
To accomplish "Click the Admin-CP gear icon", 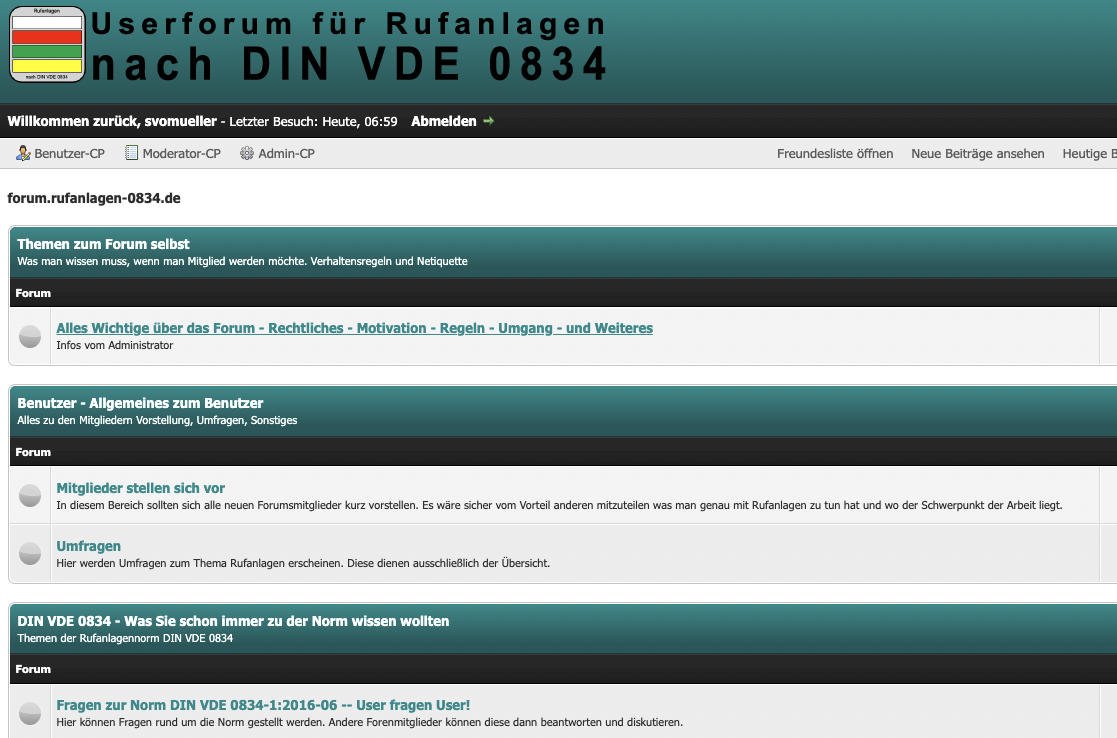I will (x=245, y=153).
